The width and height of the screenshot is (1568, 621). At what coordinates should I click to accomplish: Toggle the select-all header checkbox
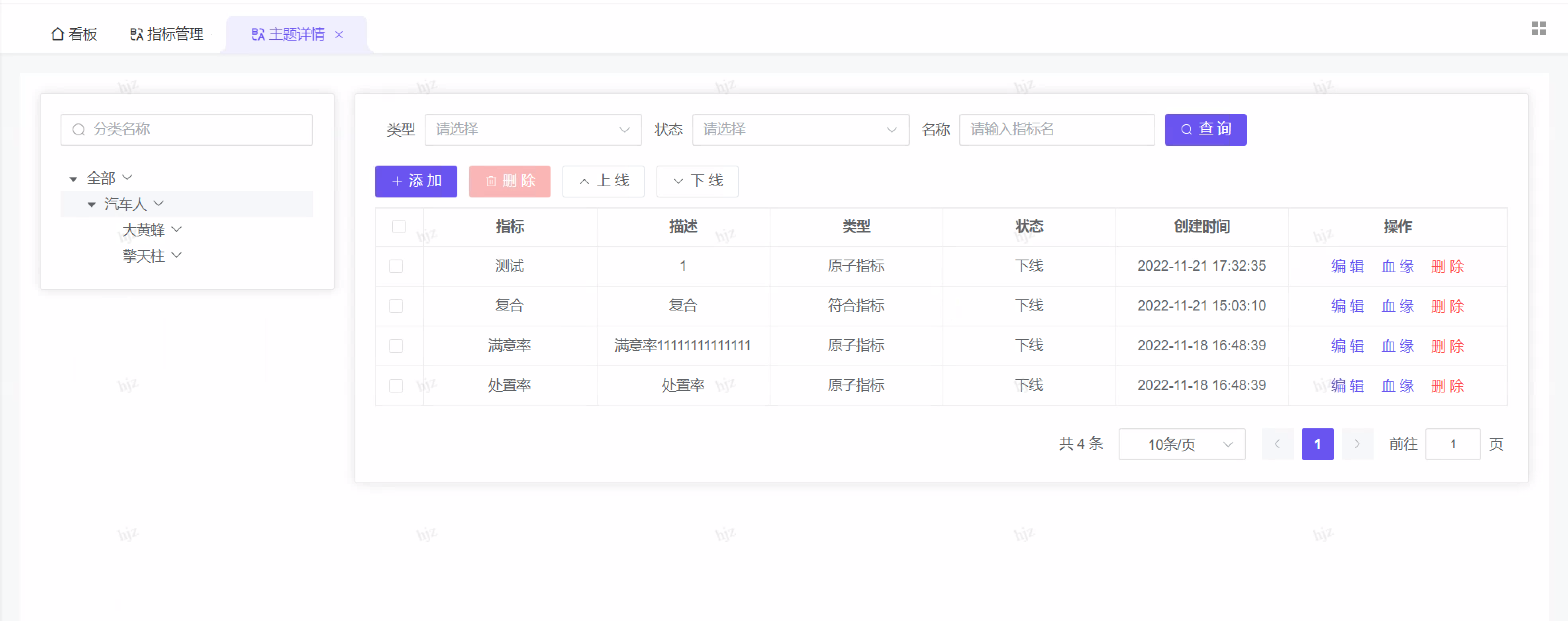[399, 227]
